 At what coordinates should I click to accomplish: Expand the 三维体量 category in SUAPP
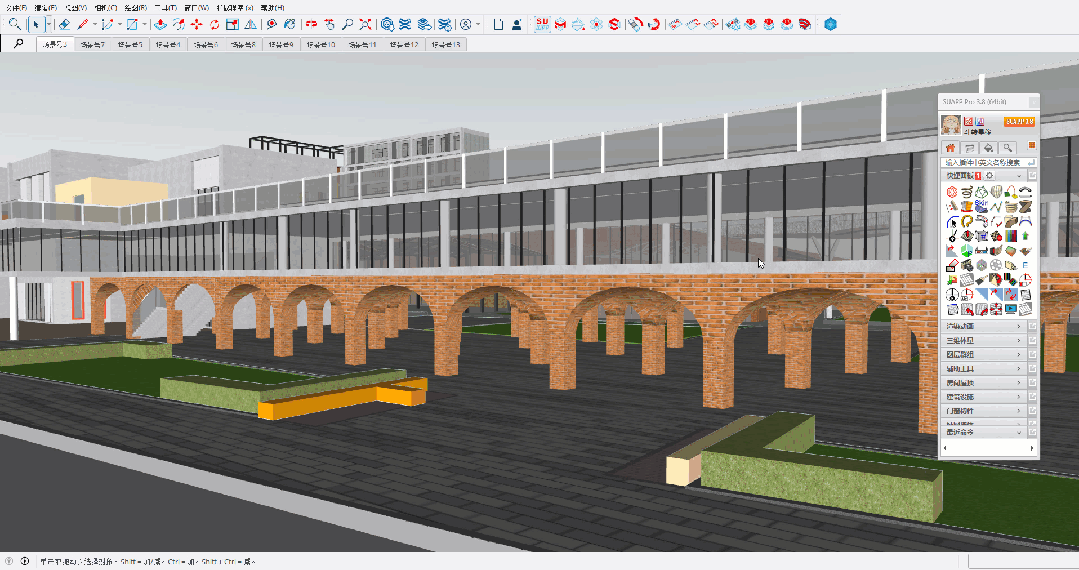coord(980,340)
